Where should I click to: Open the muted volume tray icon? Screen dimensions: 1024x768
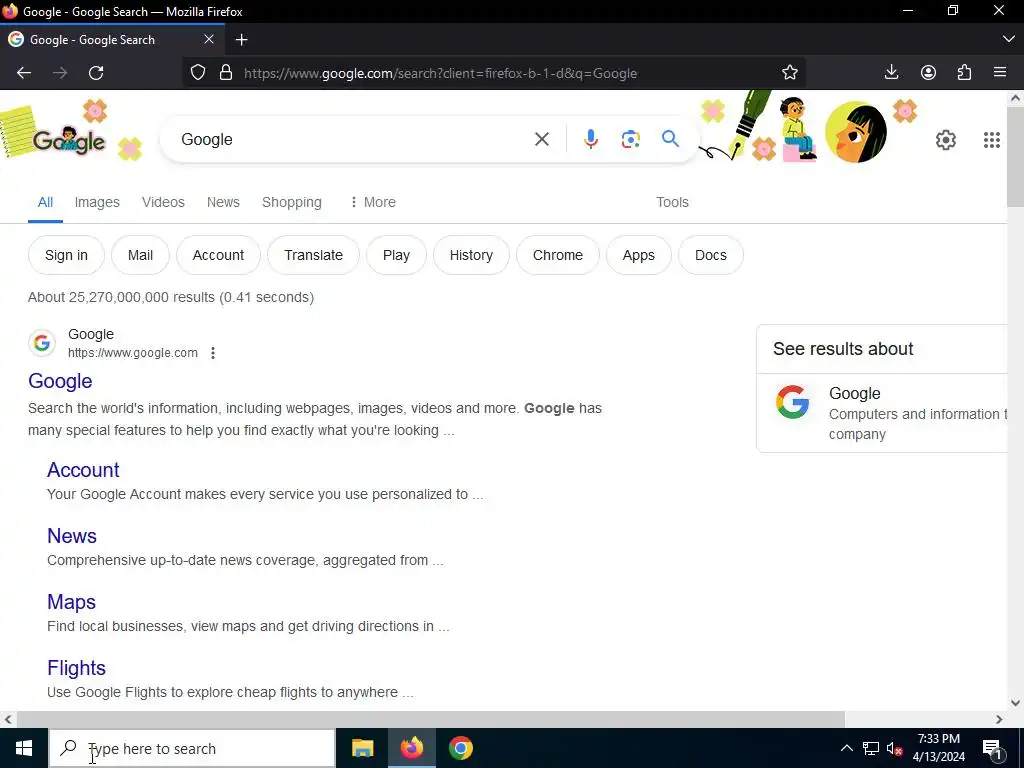[894, 748]
